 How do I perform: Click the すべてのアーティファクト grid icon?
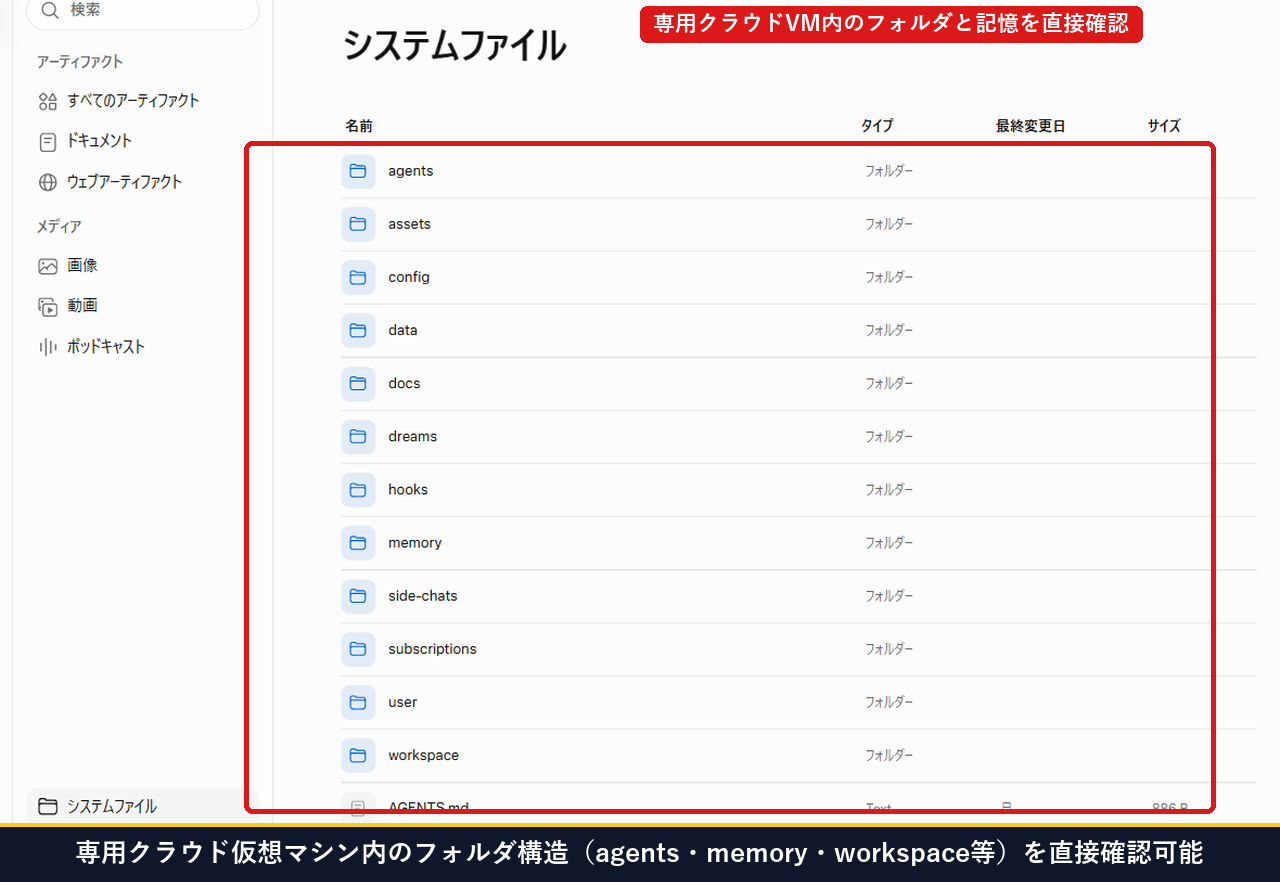click(48, 101)
